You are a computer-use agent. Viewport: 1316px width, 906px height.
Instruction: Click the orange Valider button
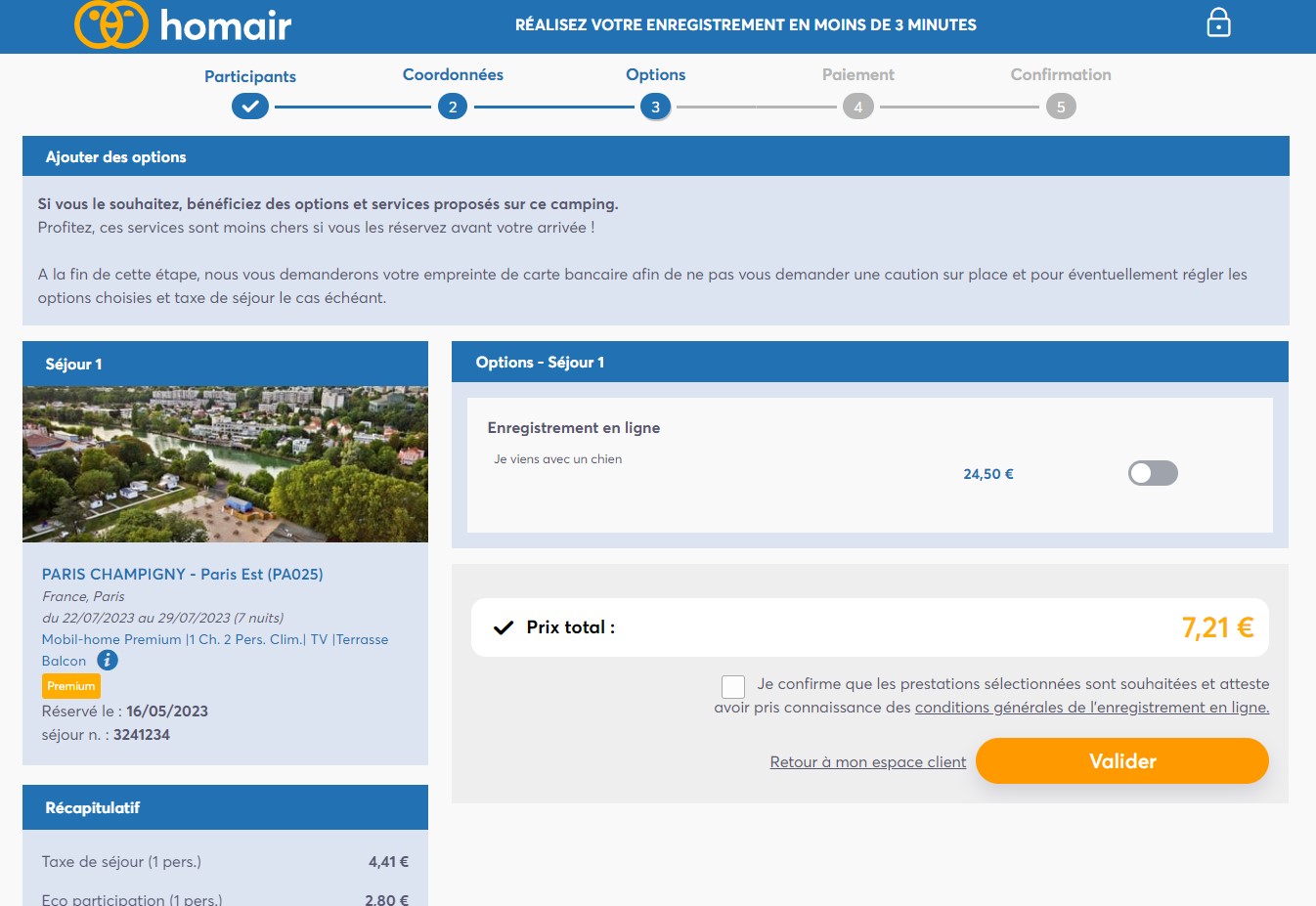1122,760
